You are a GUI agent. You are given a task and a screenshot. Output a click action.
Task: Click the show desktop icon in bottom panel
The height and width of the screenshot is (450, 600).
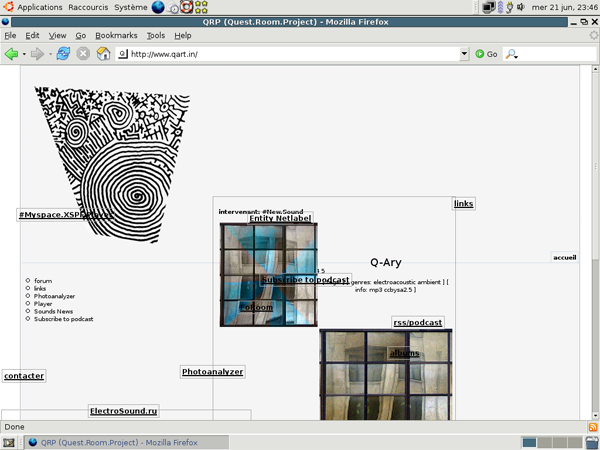pyautogui.click(x=9, y=442)
